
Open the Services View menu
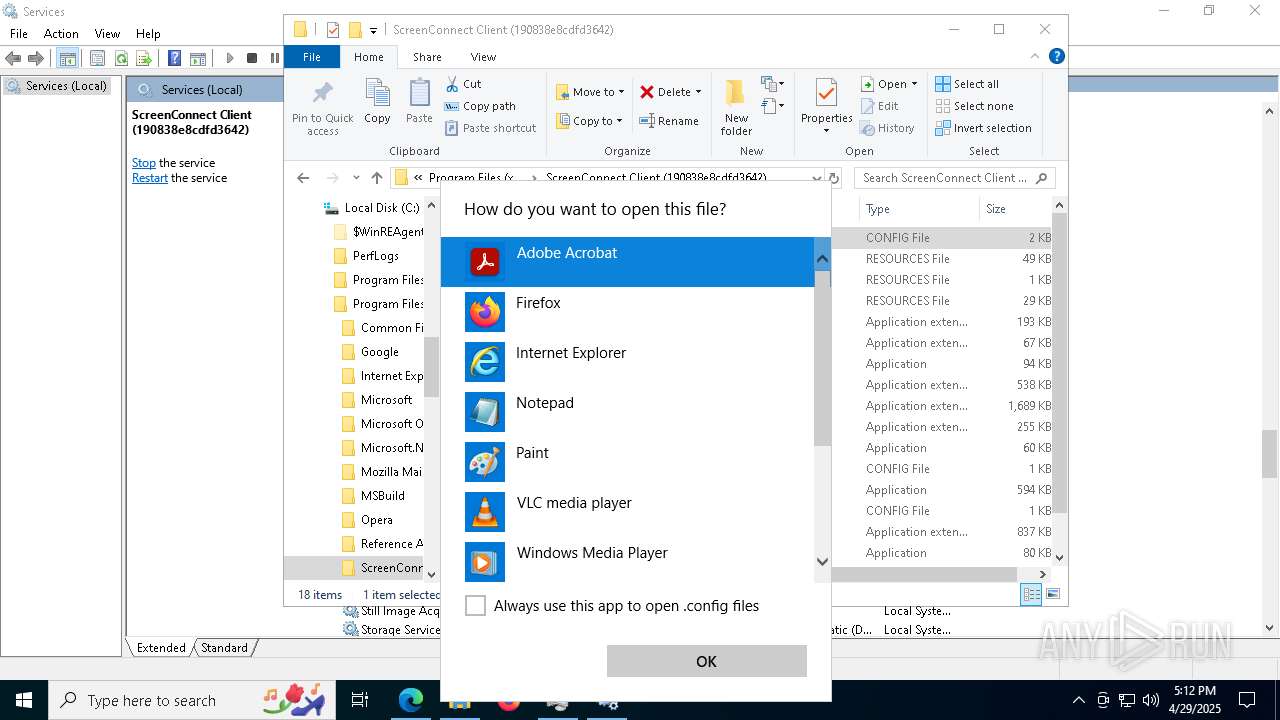[107, 33]
